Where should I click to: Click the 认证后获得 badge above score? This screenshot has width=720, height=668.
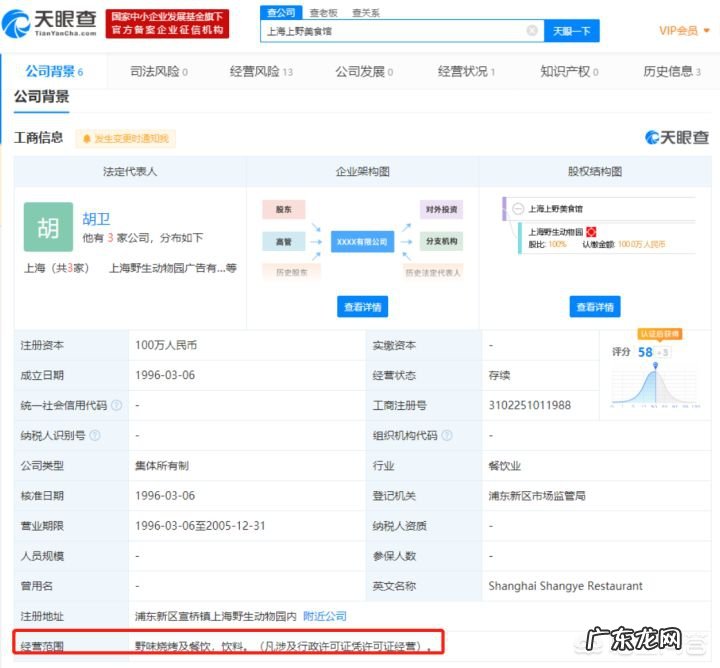click(x=659, y=334)
